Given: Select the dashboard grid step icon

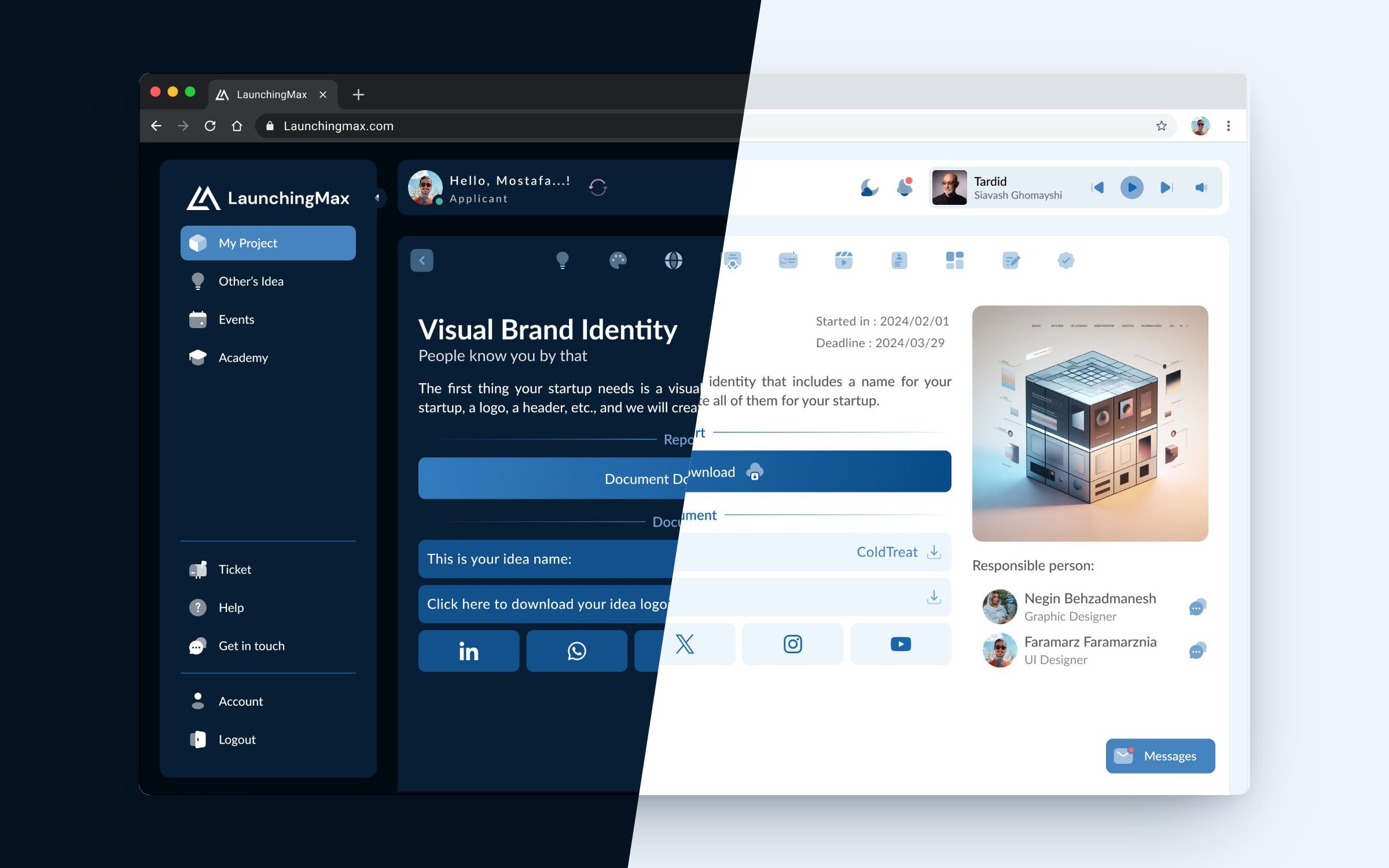Looking at the screenshot, I should point(955,260).
